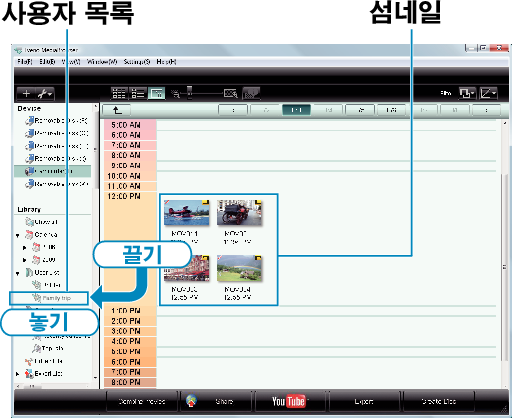Adjust the thumbnail size slider handle
Image resolution: width=512 pixels, height=418 pixels.
(x=189, y=93)
